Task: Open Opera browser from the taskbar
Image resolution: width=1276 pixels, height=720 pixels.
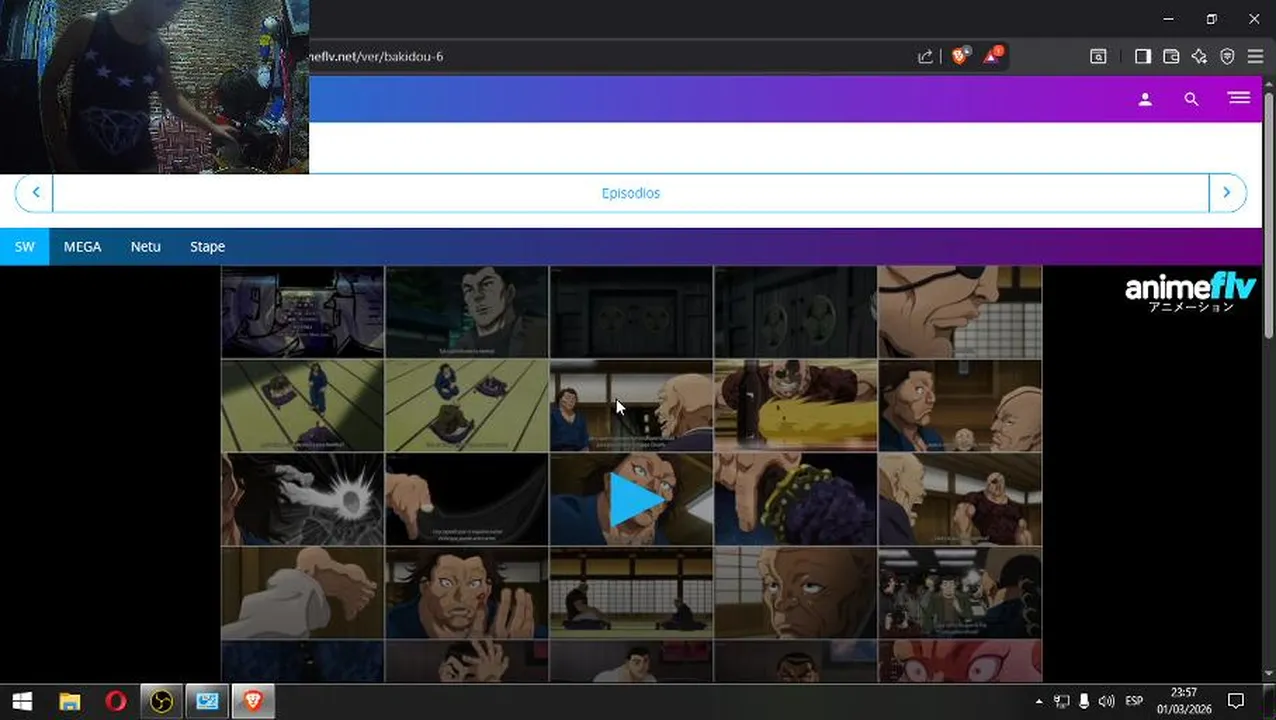Action: click(x=115, y=702)
